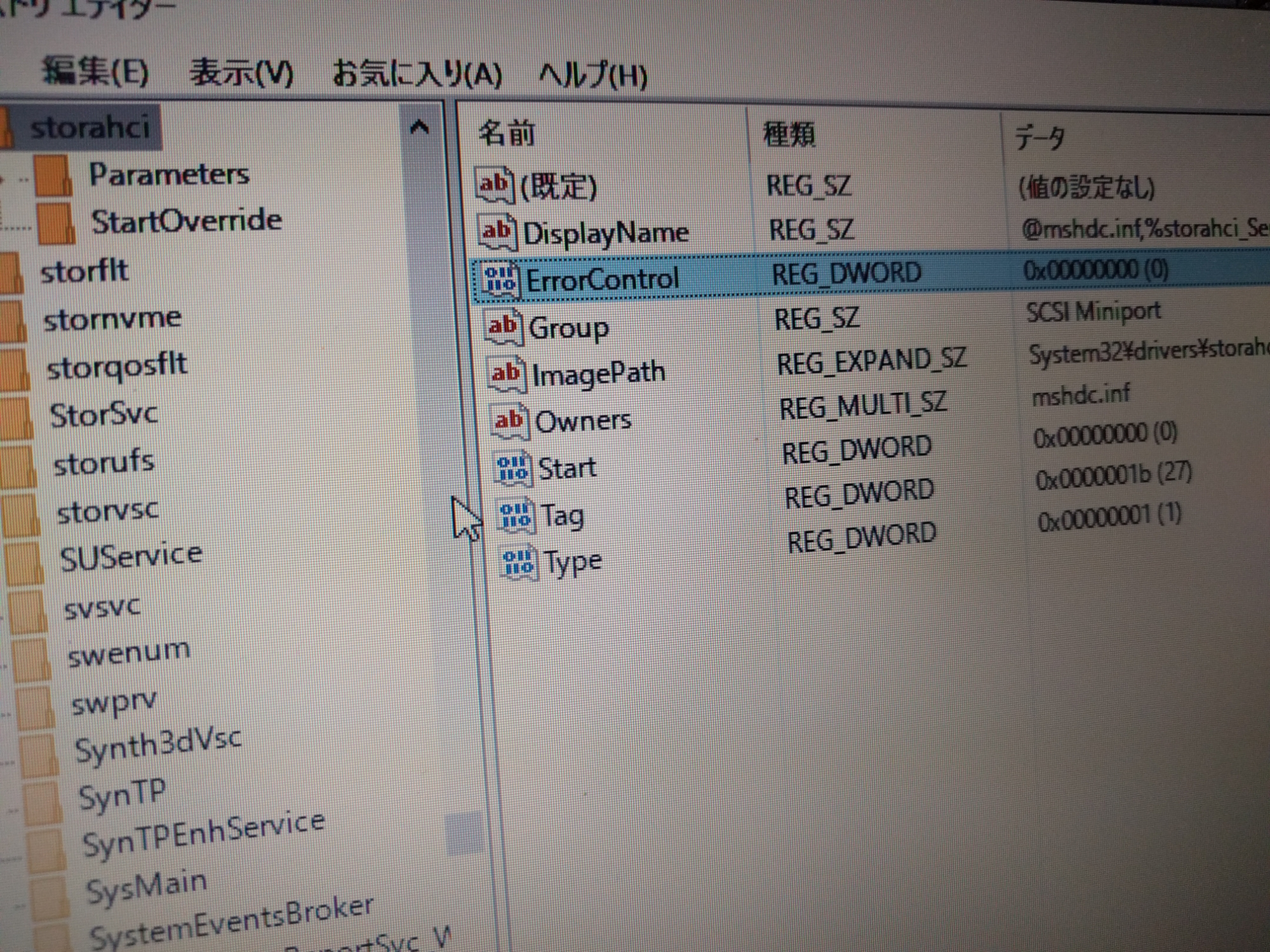The height and width of the screenshot is (952, 1270).
Task: Click the tree scrollbar up arrow
Action: point(419,128)
